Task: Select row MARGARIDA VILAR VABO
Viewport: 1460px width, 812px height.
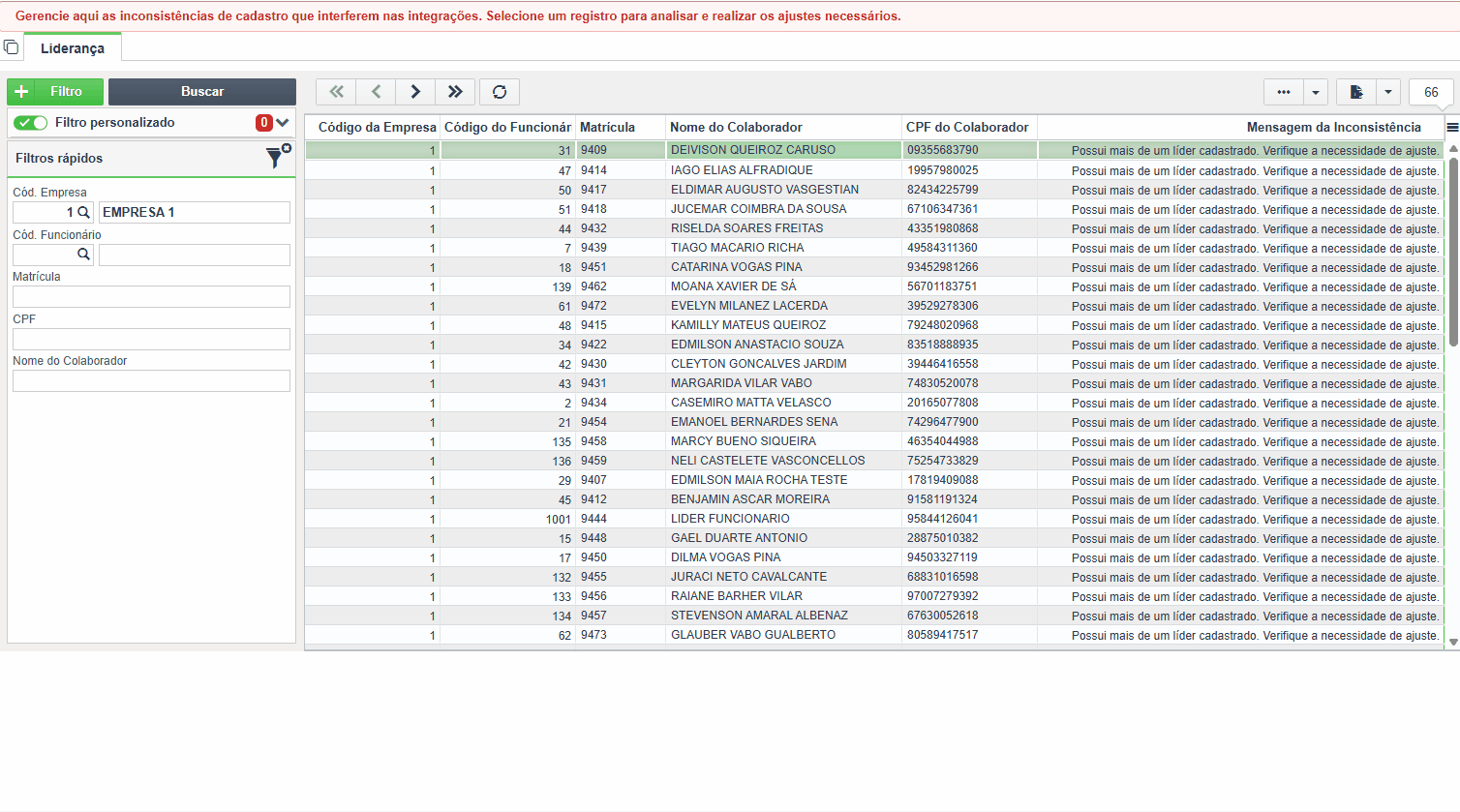Action: [874, 383]
